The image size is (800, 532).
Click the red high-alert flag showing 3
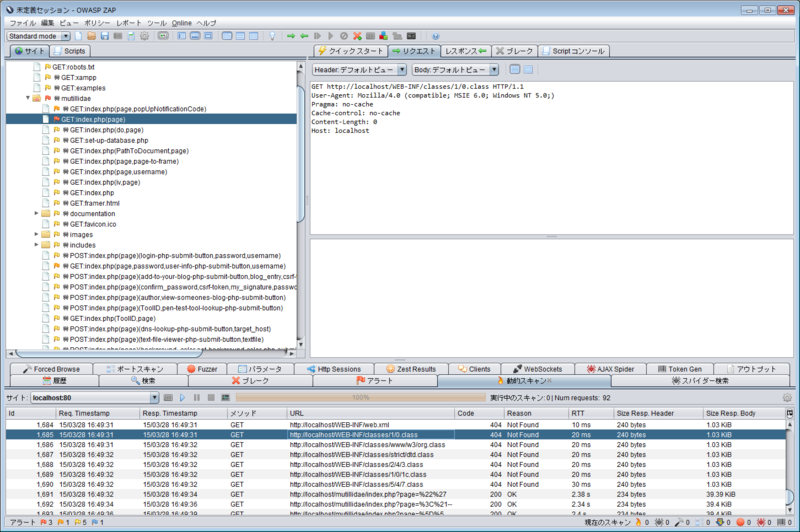click(43, 522)
